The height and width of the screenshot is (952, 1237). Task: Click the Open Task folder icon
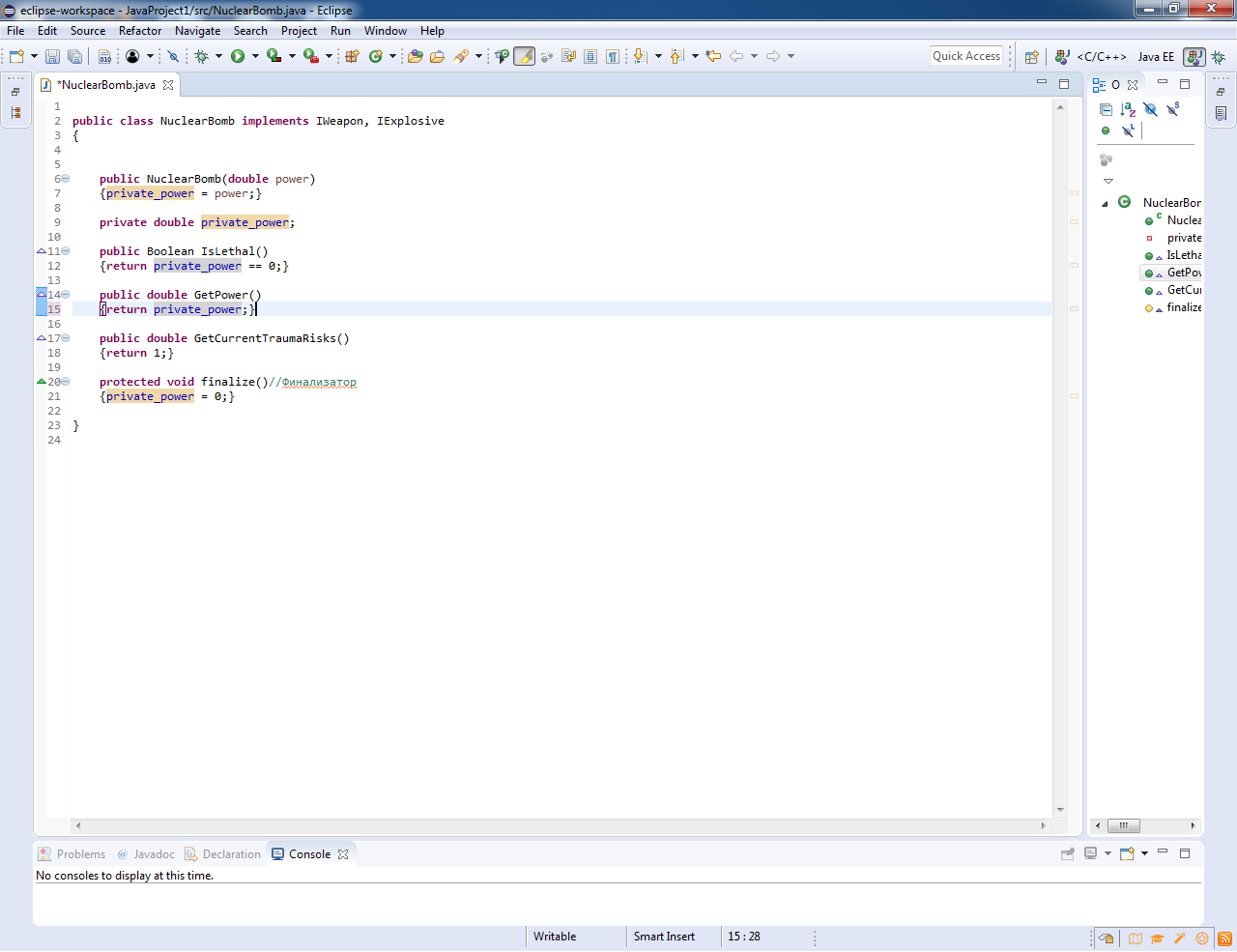pos(437,56)
